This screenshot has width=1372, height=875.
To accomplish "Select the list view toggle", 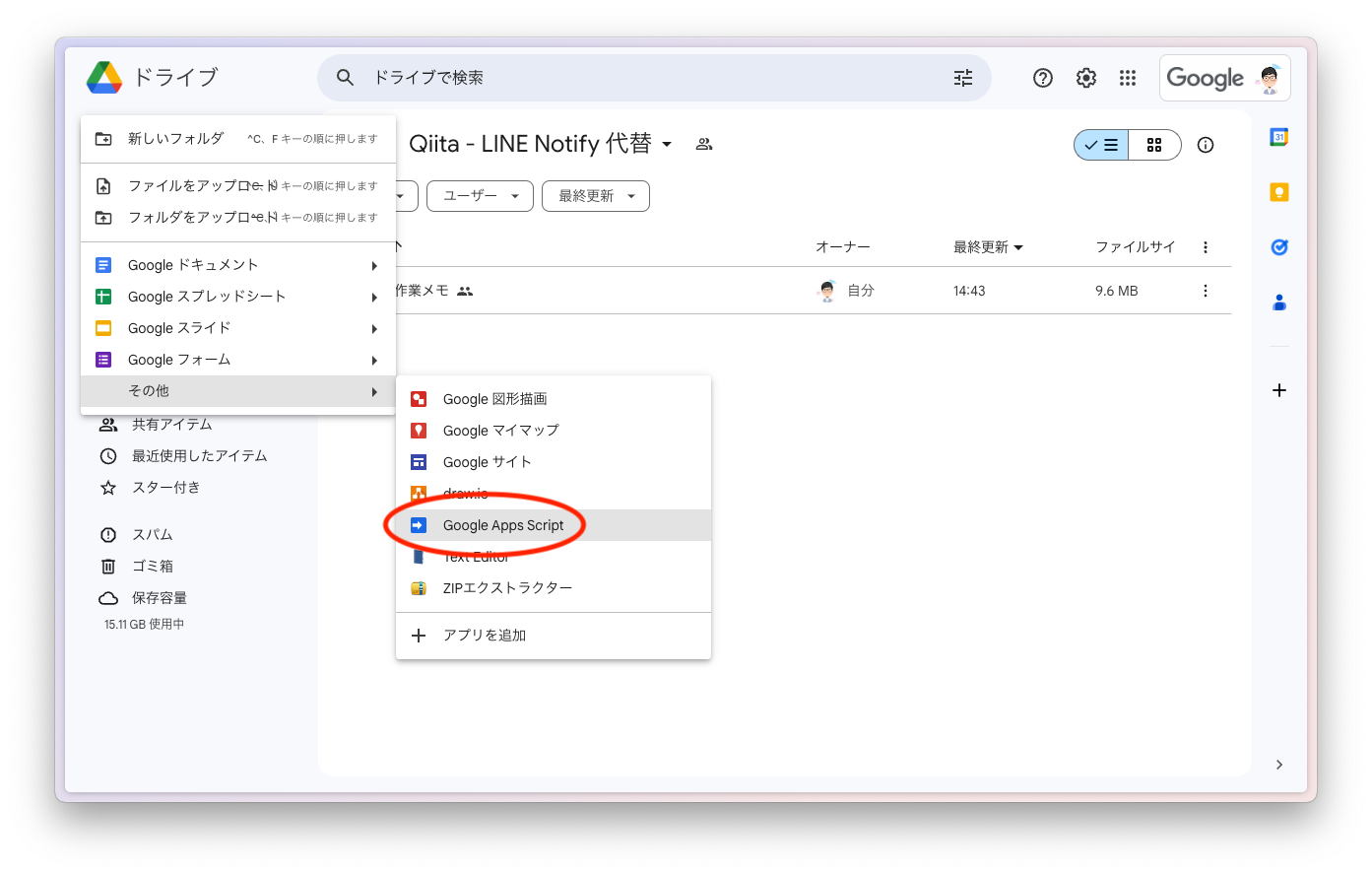I will click(1100, 144).
